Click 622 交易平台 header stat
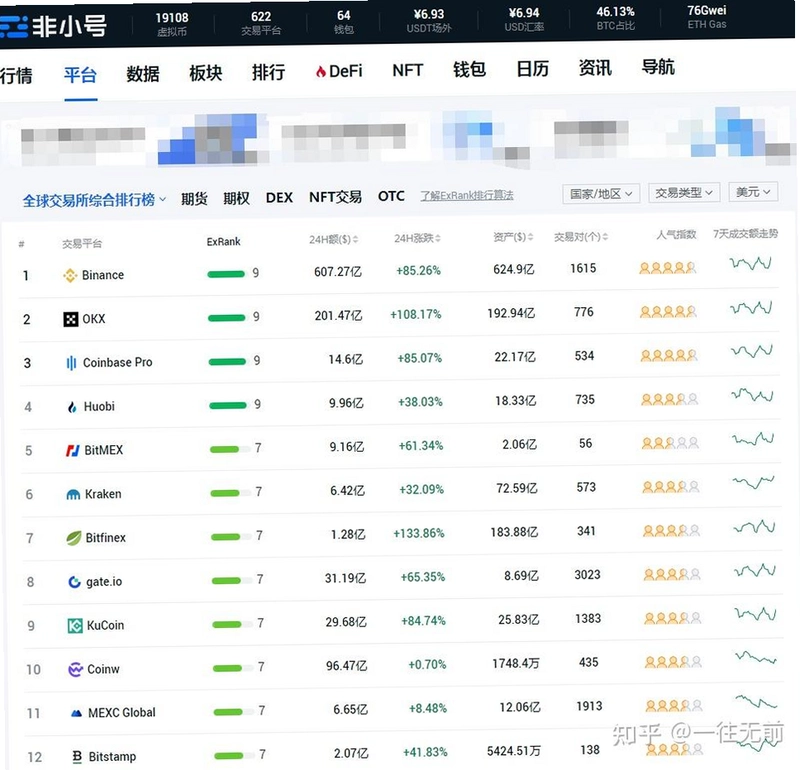 tap(261, 23)
